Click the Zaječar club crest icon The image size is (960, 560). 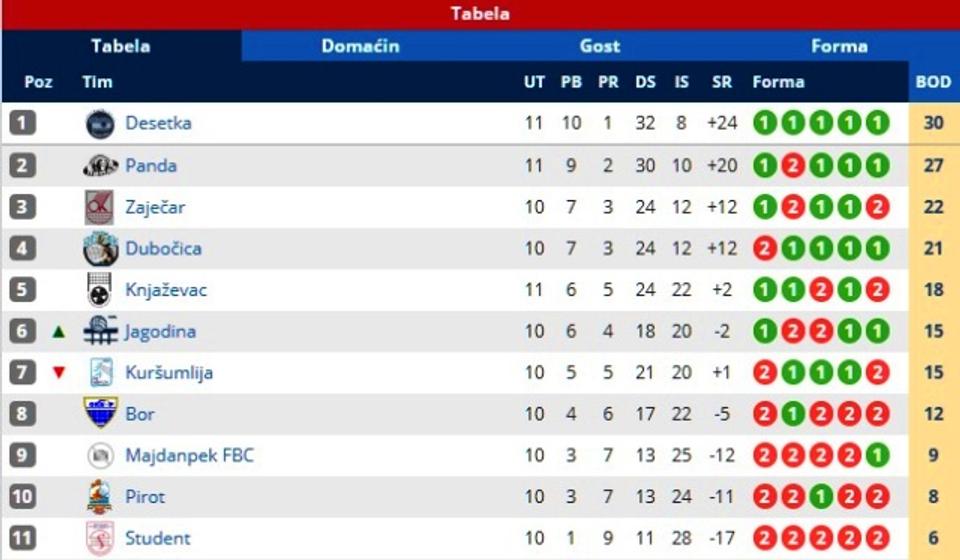(x=100, y=207)
